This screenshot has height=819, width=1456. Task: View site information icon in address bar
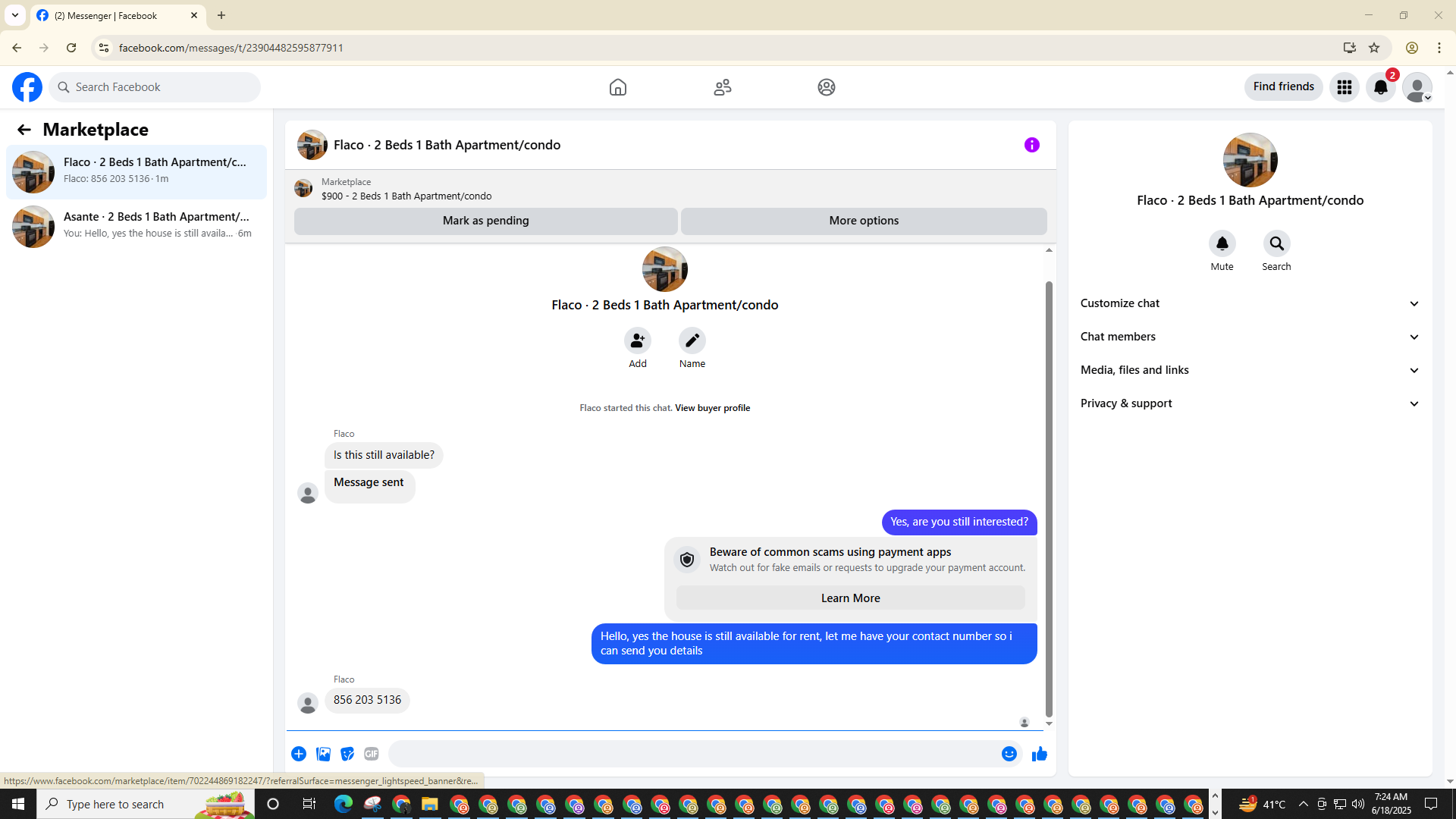104,48
